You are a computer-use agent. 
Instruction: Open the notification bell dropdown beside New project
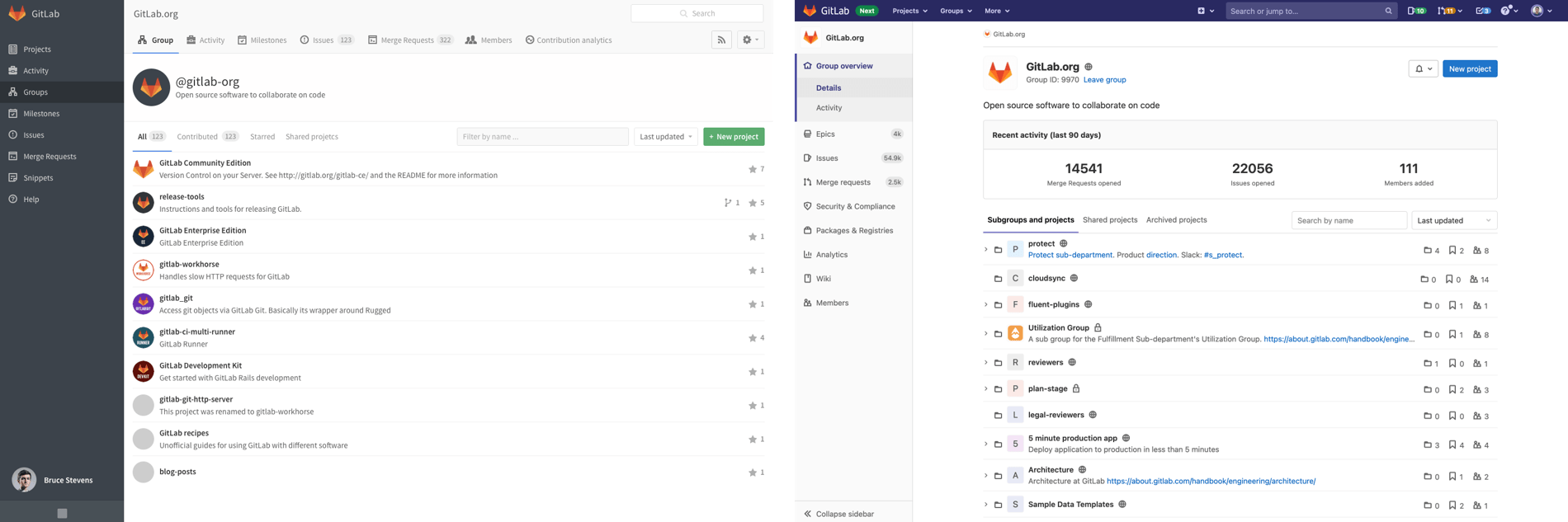tap(1424, 68)
